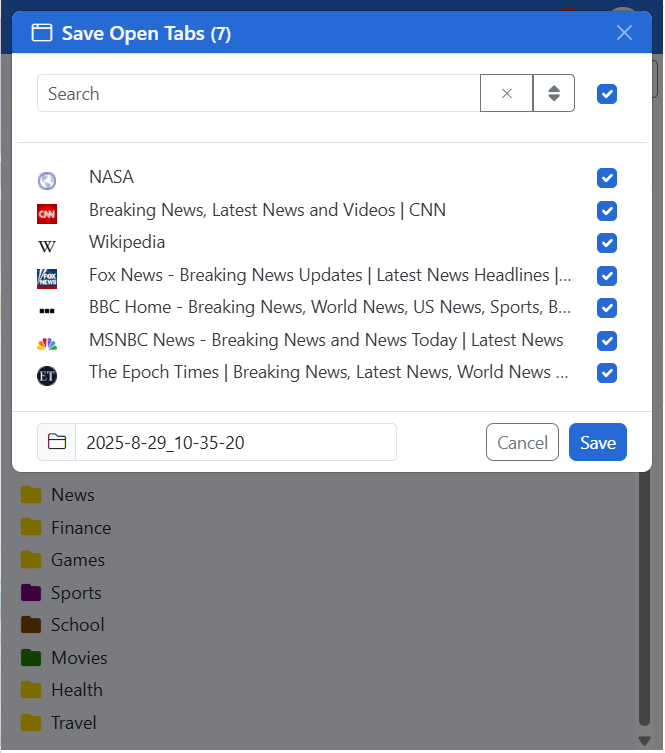The width and height of the screenshot is (665, 753).
Task: Open the Games folder label
Action: pyautogui.click(x=78, y=560)
